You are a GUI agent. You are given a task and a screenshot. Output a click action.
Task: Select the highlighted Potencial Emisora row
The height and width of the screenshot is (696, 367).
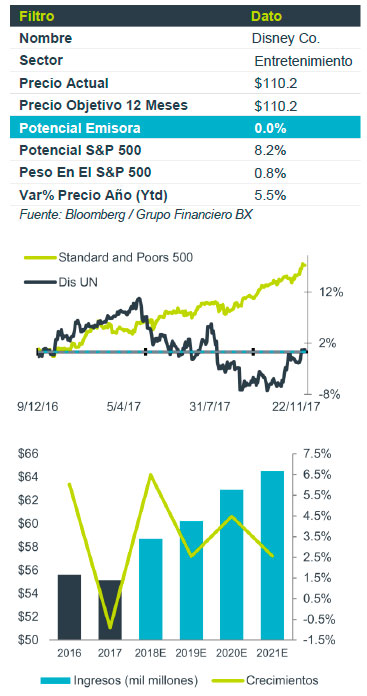[185, 128]
